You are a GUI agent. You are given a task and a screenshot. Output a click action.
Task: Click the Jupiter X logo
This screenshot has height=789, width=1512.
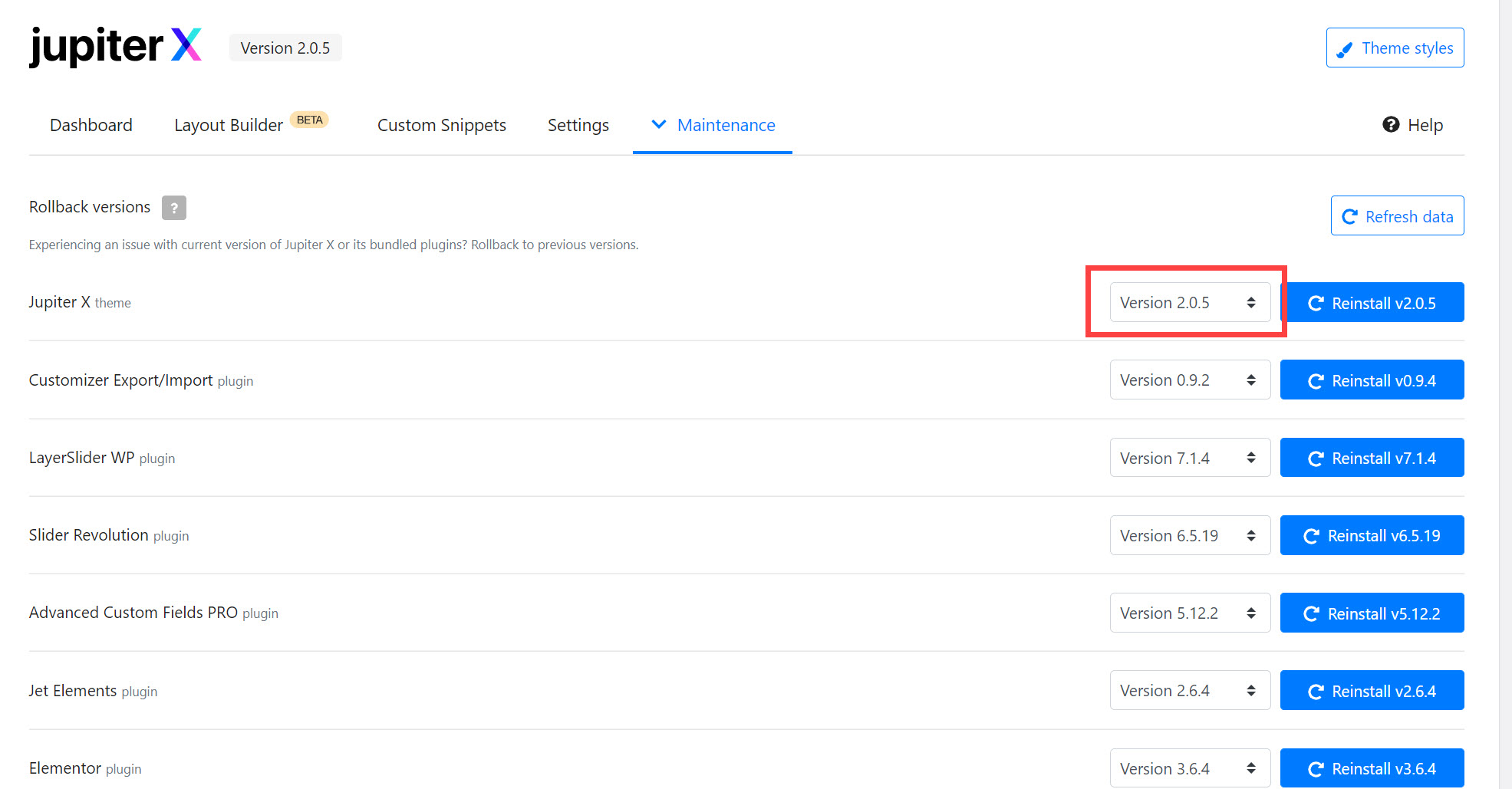tap(116, 47)
